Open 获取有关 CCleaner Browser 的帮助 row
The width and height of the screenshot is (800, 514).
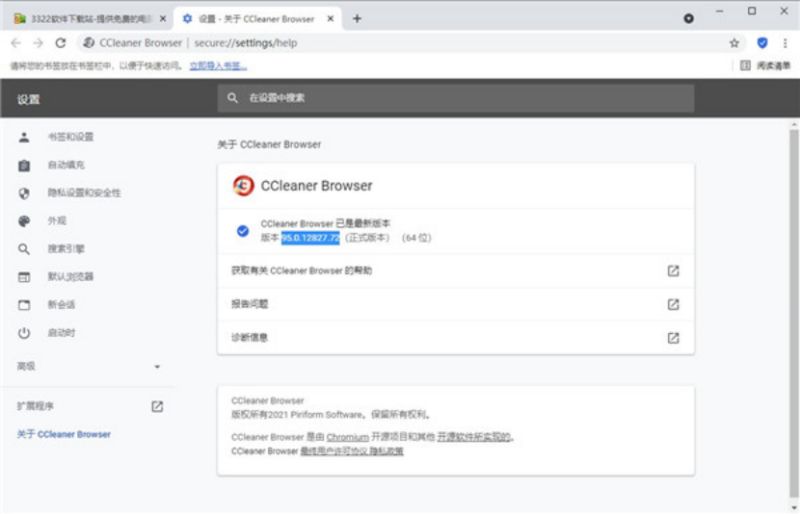tap(456, 271)
